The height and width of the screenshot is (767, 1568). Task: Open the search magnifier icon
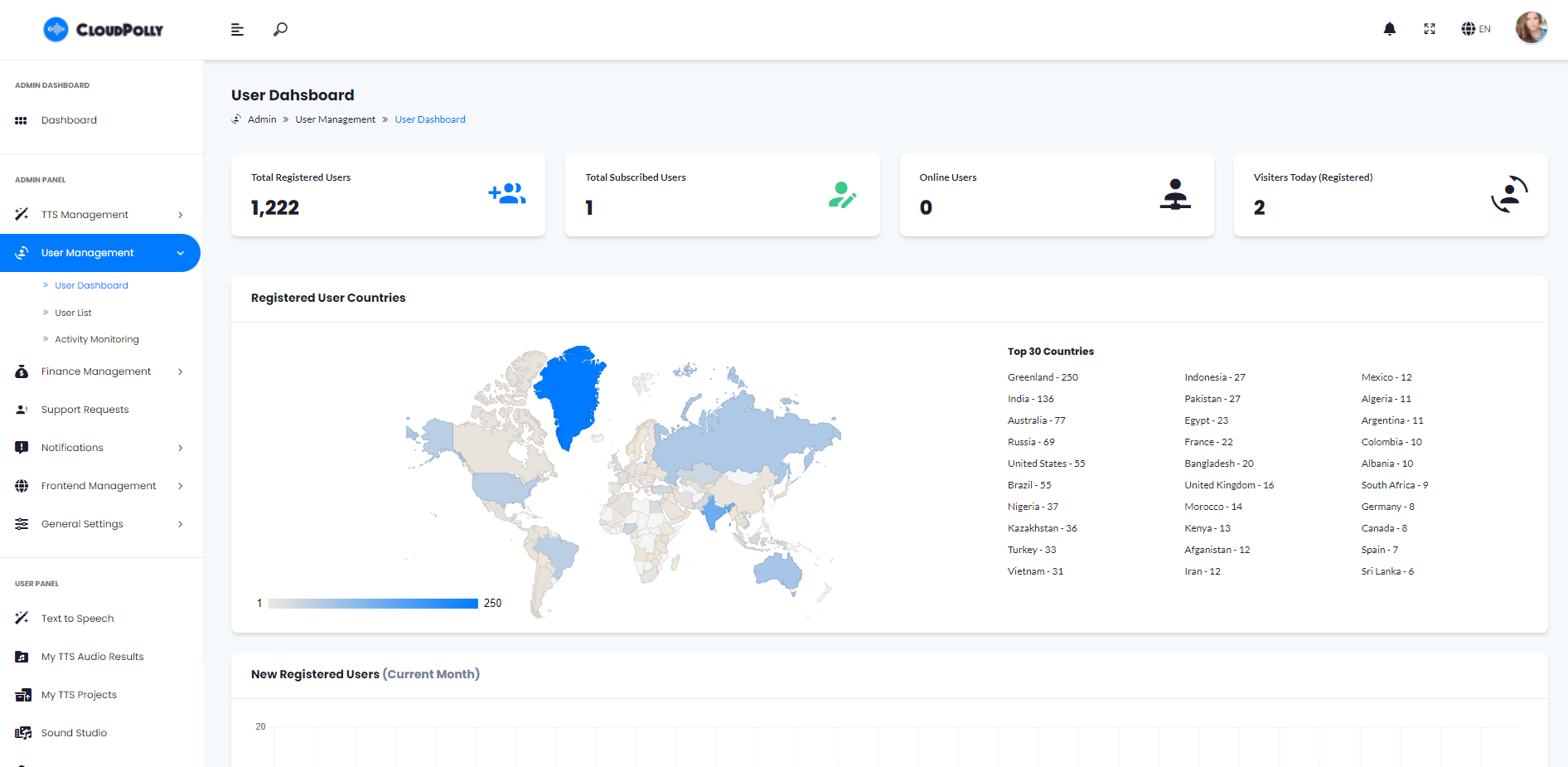281,29
